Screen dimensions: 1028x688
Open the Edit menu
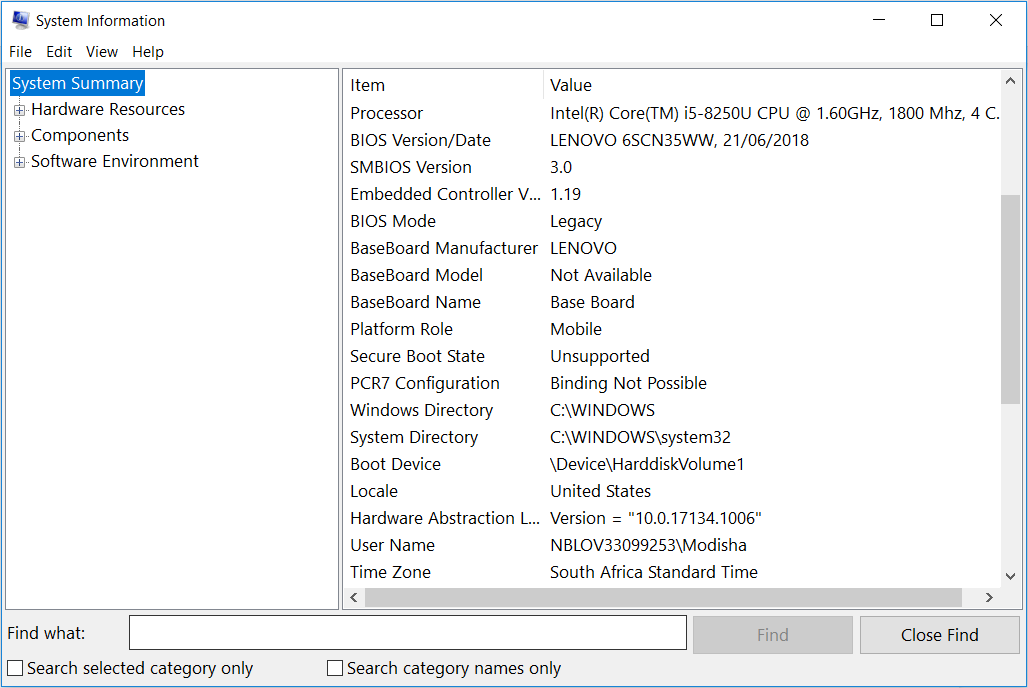59,52
